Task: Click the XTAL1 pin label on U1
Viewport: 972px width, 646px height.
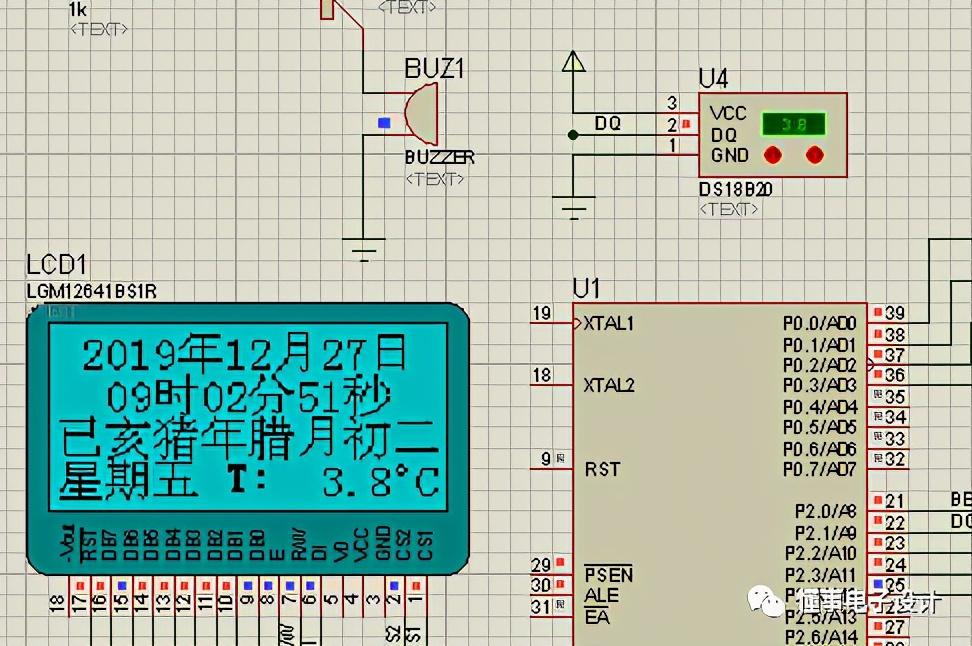Action: [x=608, y=324]
